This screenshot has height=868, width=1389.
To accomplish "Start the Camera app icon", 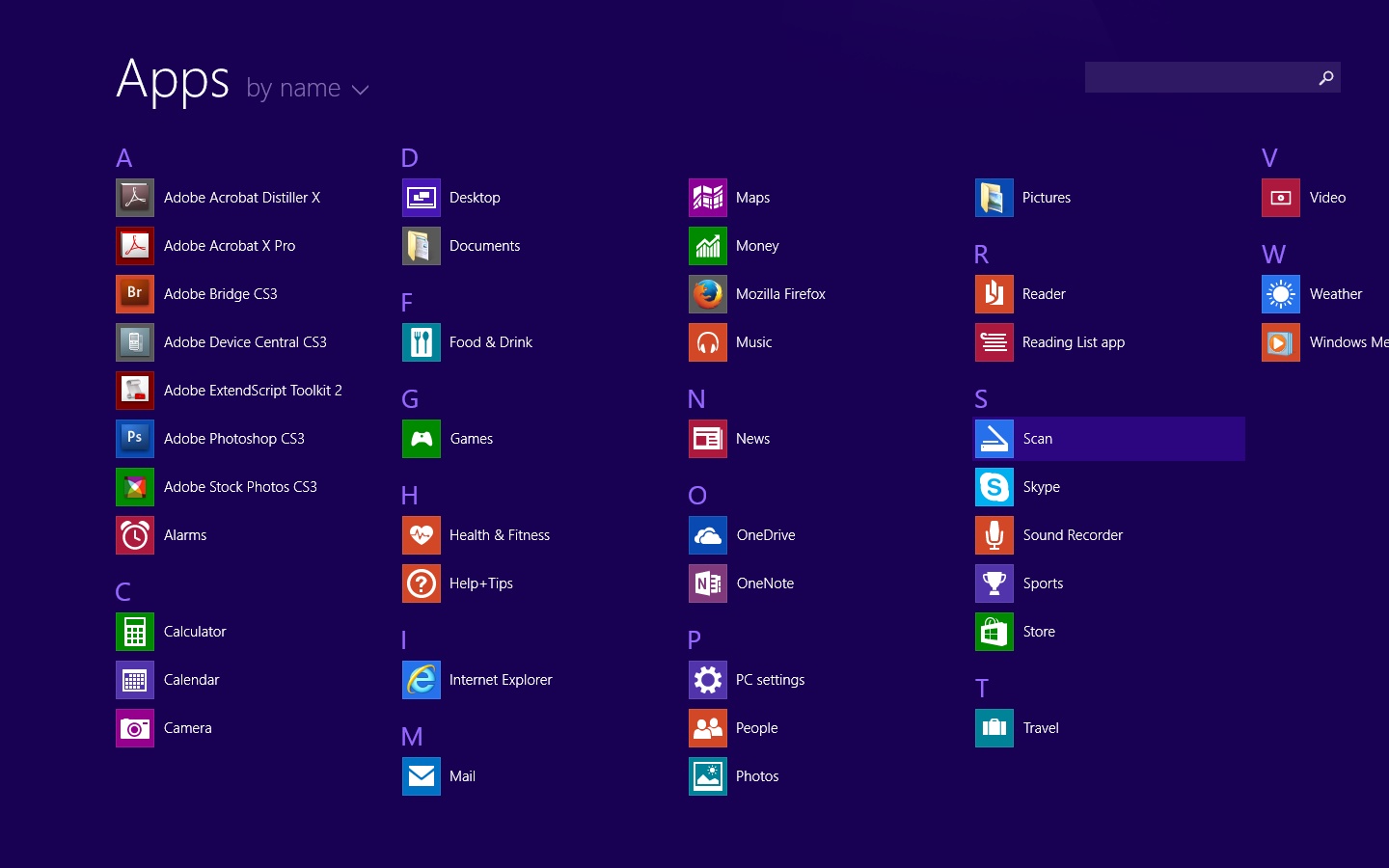I will 135,728.
